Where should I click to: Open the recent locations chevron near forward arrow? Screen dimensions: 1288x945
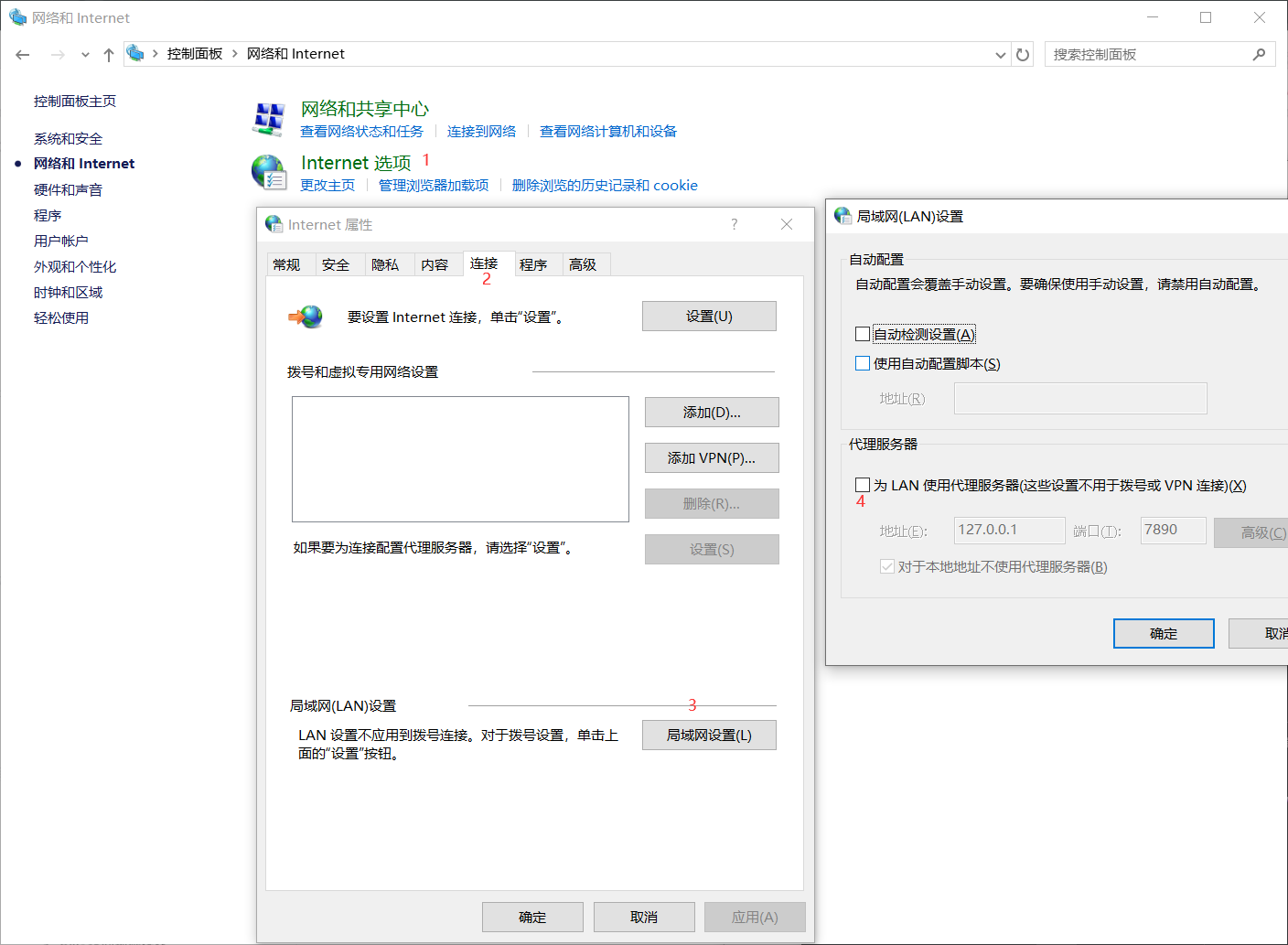tap(84, 54)
